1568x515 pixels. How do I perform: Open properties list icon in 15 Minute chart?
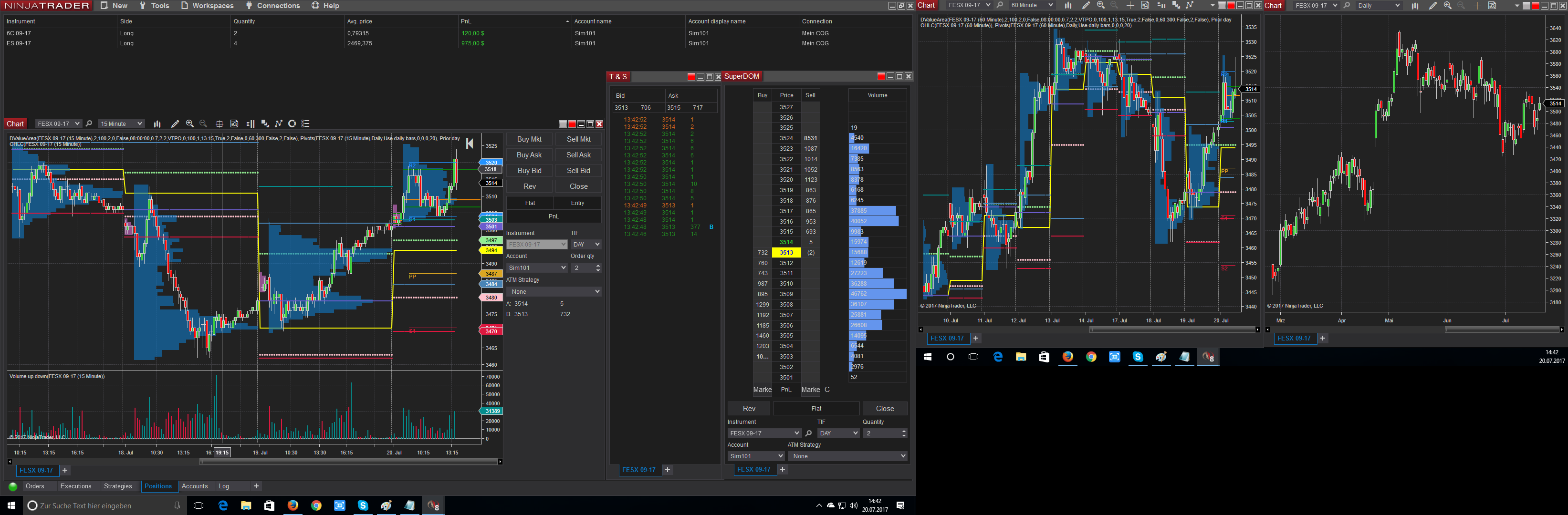pos(306,124)
